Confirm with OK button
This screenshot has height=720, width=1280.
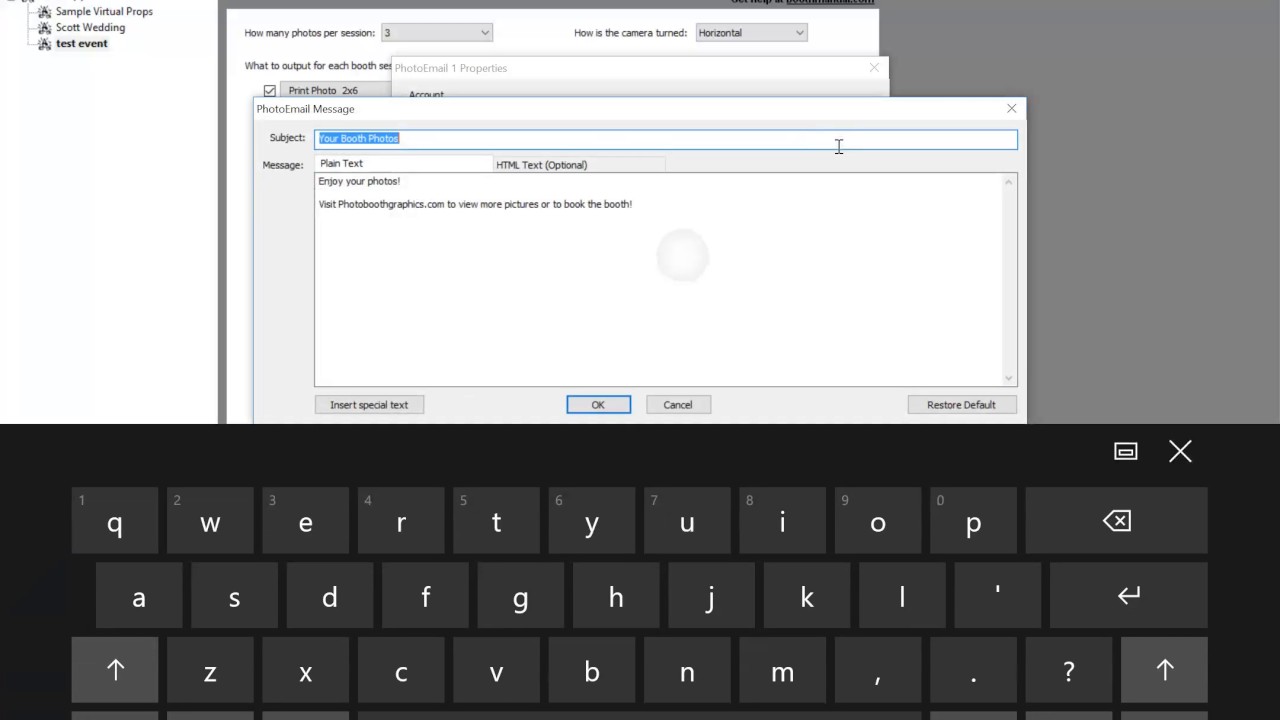click(x=598, y=405)
